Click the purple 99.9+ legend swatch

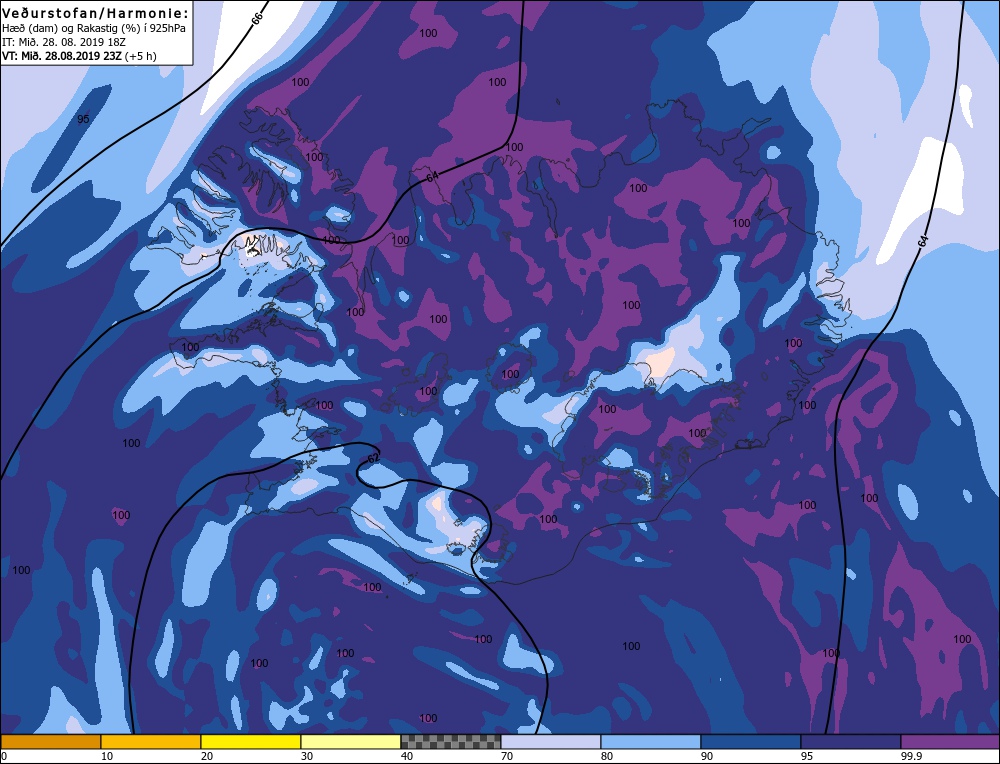(950, 742)
